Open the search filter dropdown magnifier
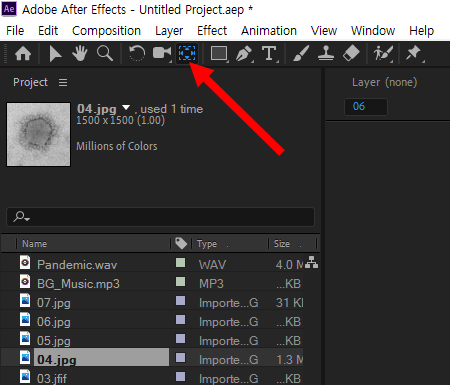The width and height of the screenshot is (450, 385). [x=21, y=217]
